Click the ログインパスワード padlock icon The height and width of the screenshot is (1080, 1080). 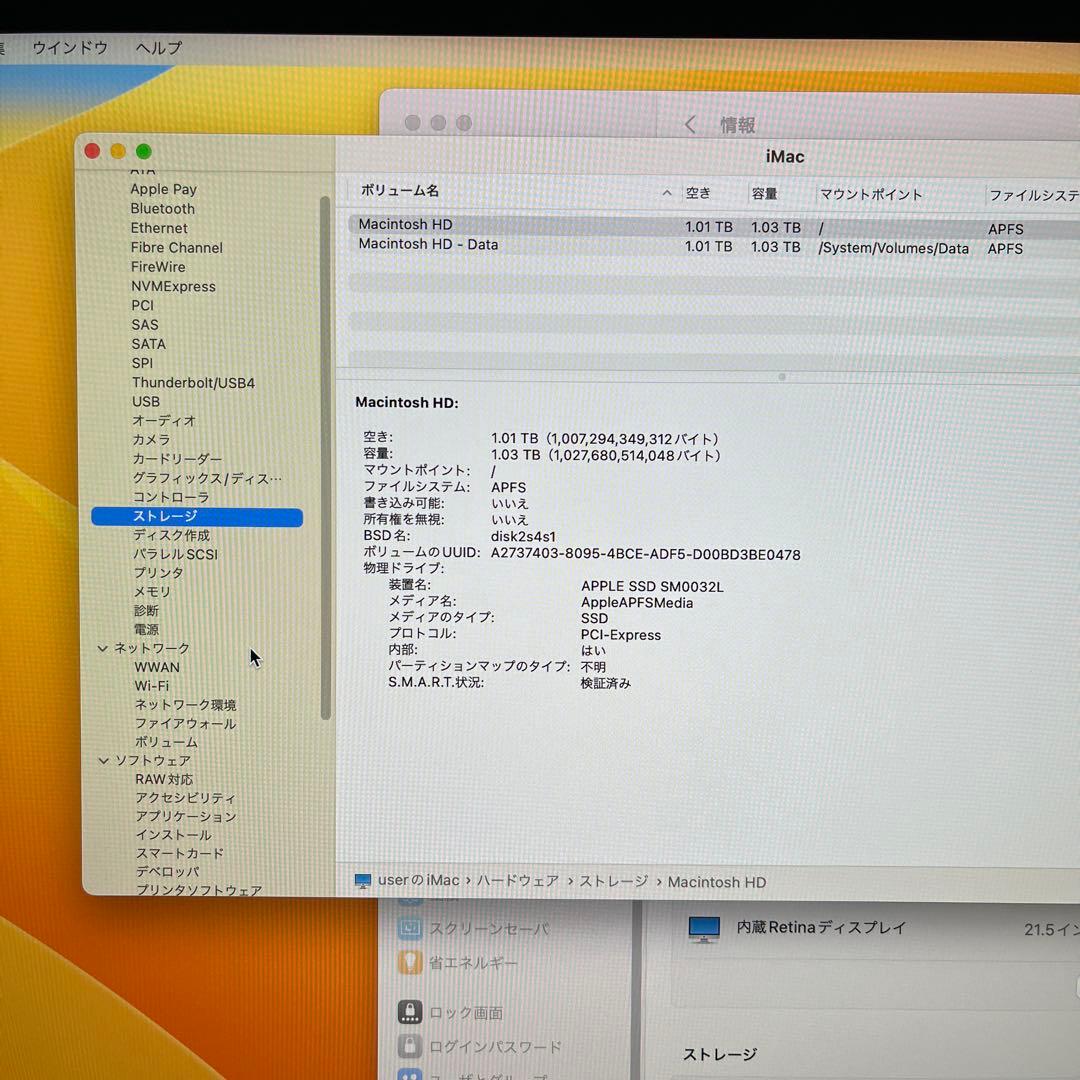coord(410,1047)
